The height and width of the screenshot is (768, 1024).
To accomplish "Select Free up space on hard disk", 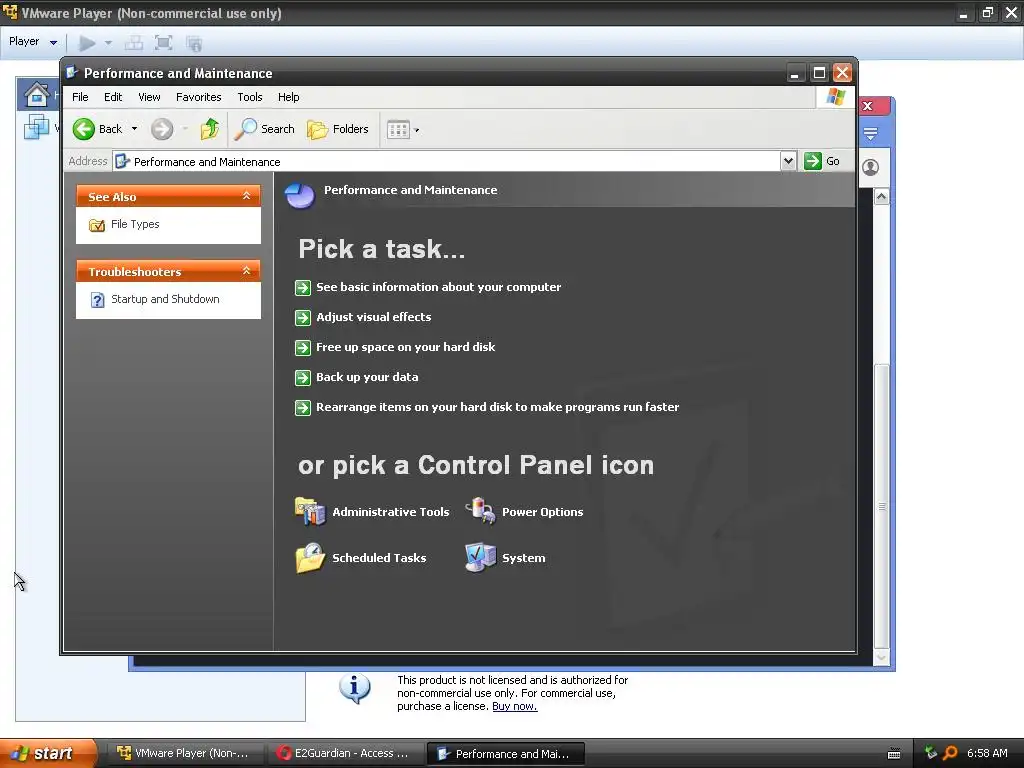I will (x=406, y=347).
